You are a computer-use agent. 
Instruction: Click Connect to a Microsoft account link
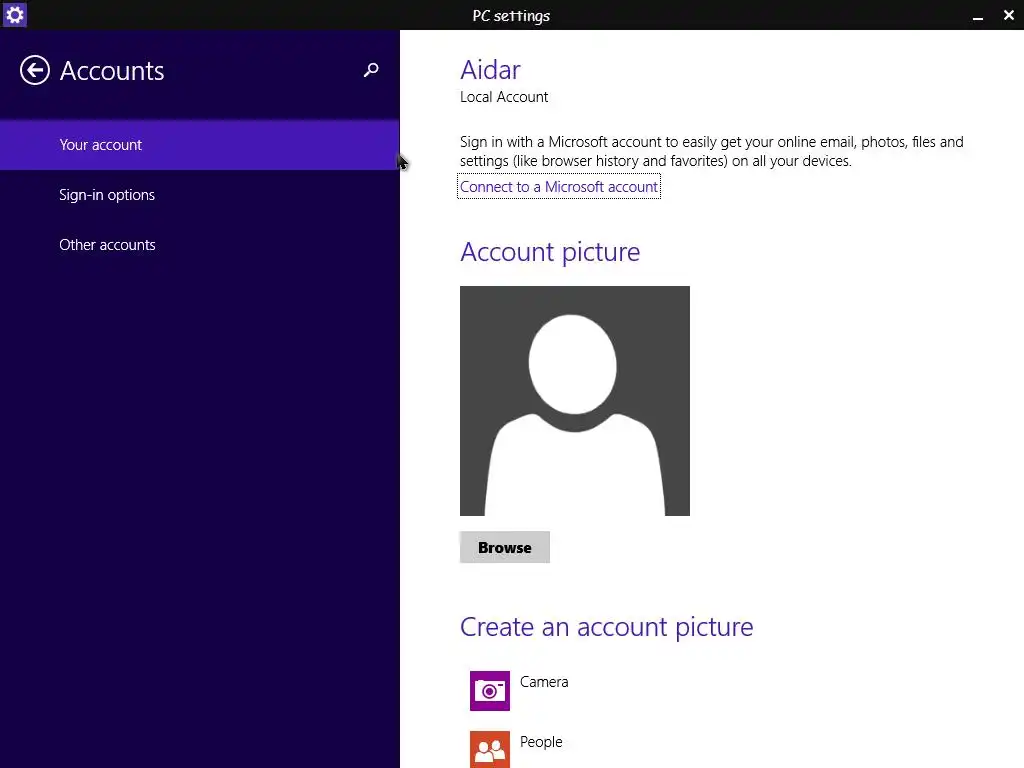[x=558, y=187]
